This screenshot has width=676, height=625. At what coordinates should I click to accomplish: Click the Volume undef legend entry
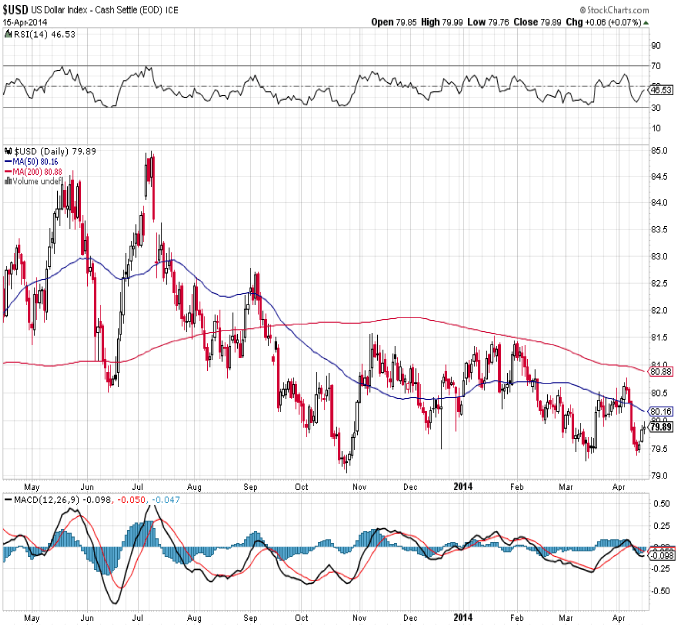(32, 181)
